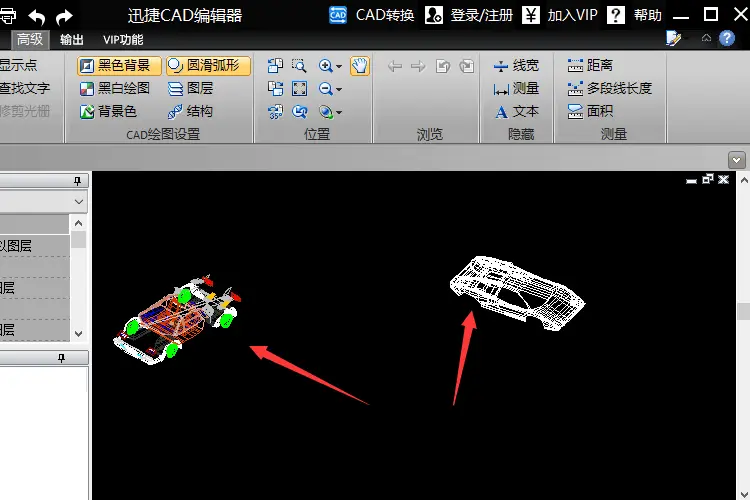Click the edit-note icon near the help button
750x500 pixels.
tap(673, 38)
